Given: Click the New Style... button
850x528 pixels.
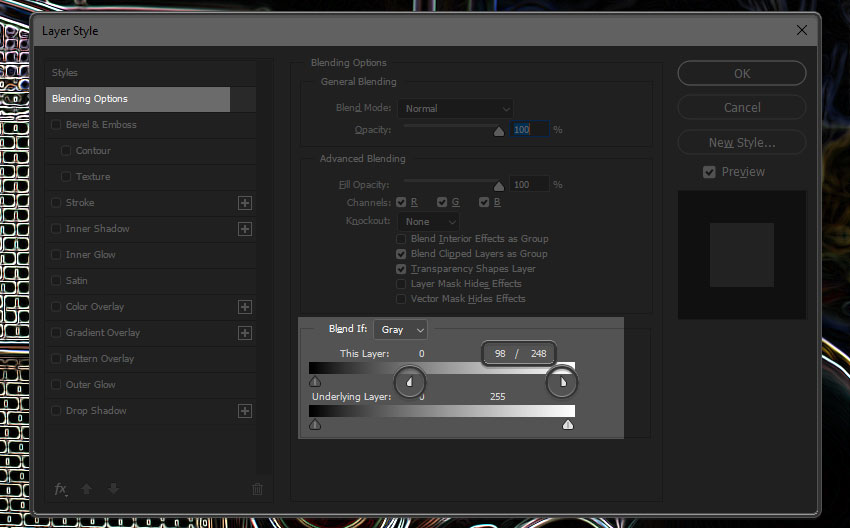Looking at the screenshot, I should [742, 143].
